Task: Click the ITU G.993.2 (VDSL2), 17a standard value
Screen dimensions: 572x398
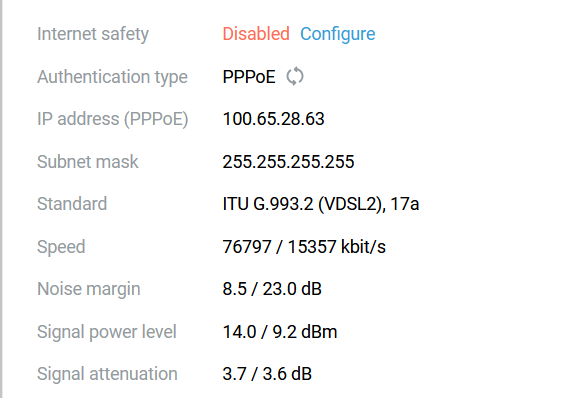Action: (321, 204)
